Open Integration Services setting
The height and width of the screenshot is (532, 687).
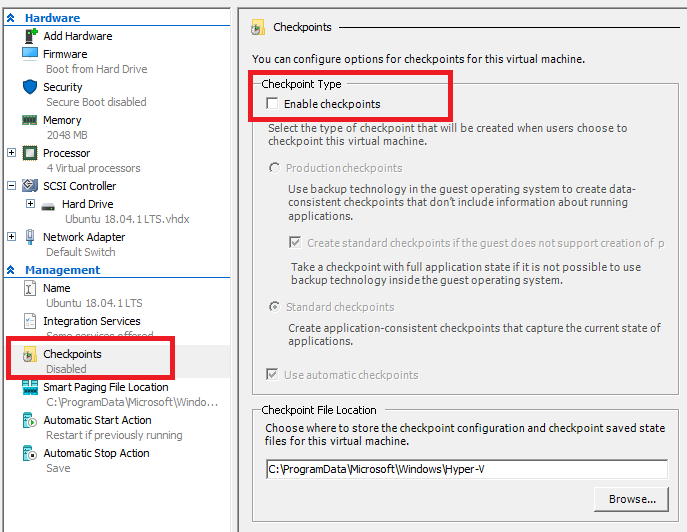(x=92, y=321)
